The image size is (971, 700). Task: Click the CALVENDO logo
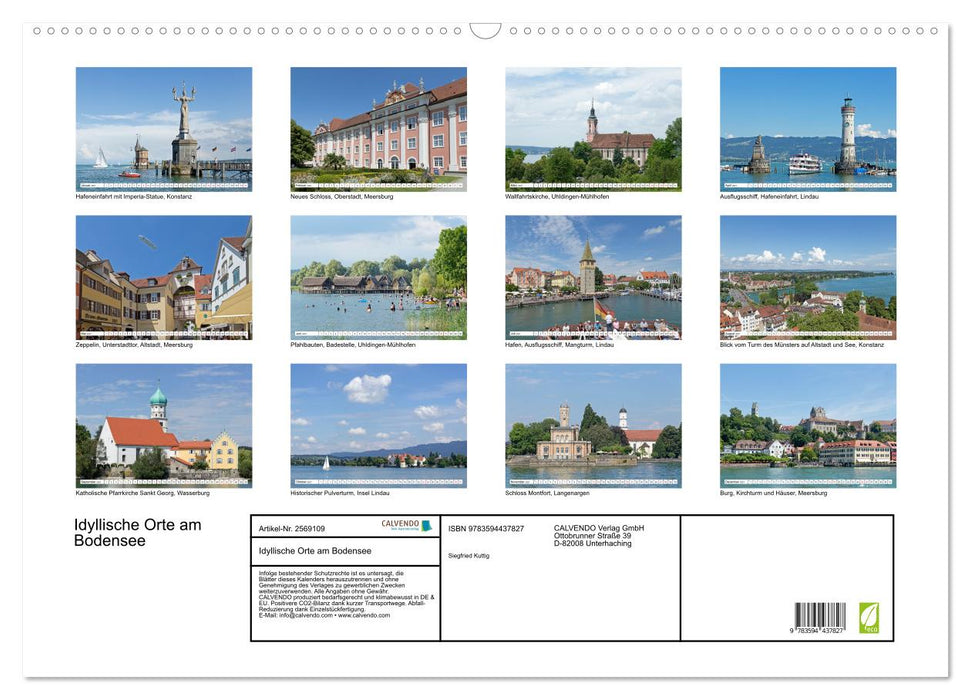406,525
